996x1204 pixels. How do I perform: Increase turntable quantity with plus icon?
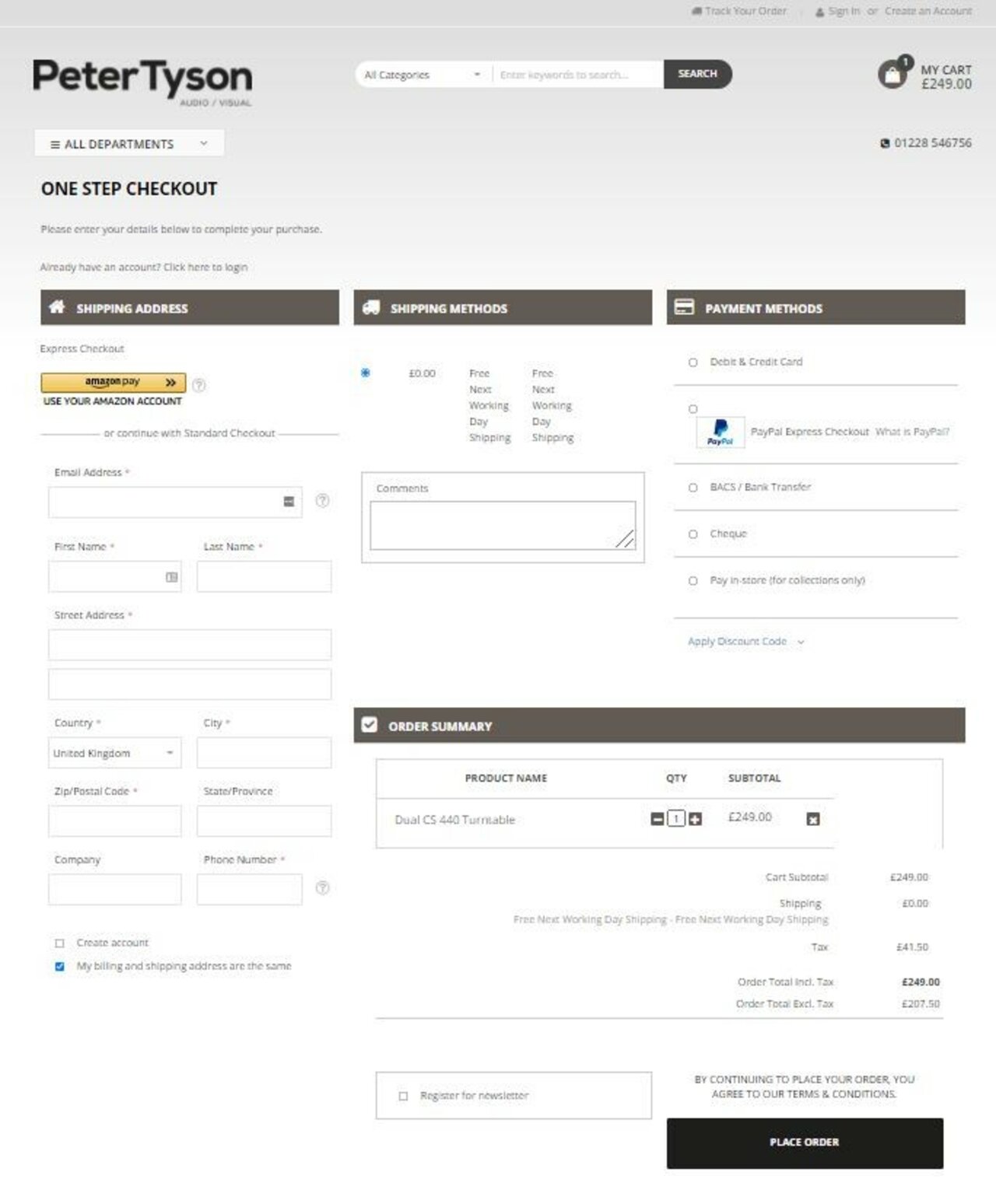pos(696,819)
